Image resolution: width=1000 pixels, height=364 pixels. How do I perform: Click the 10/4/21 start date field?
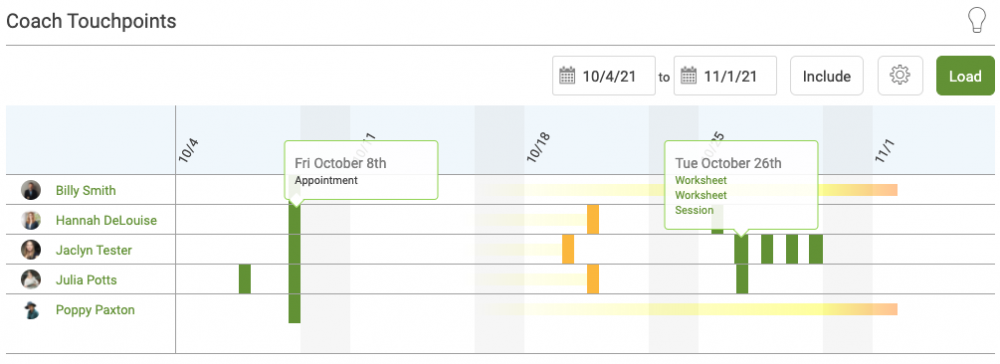tap(604, 76)
